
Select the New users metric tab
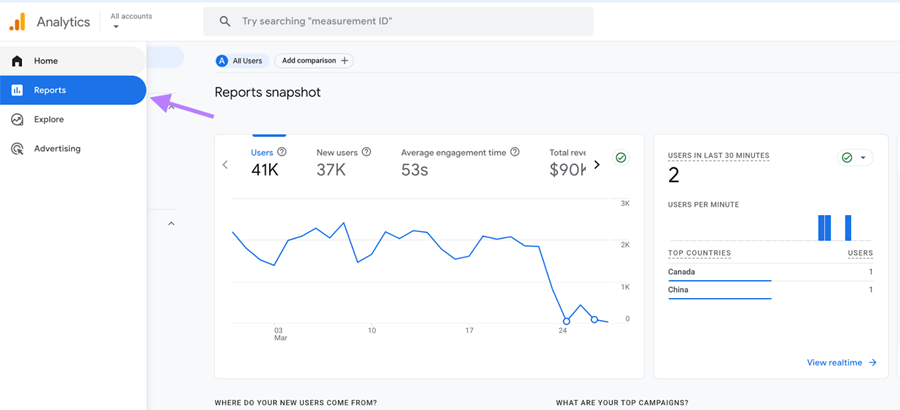point(343,162)
